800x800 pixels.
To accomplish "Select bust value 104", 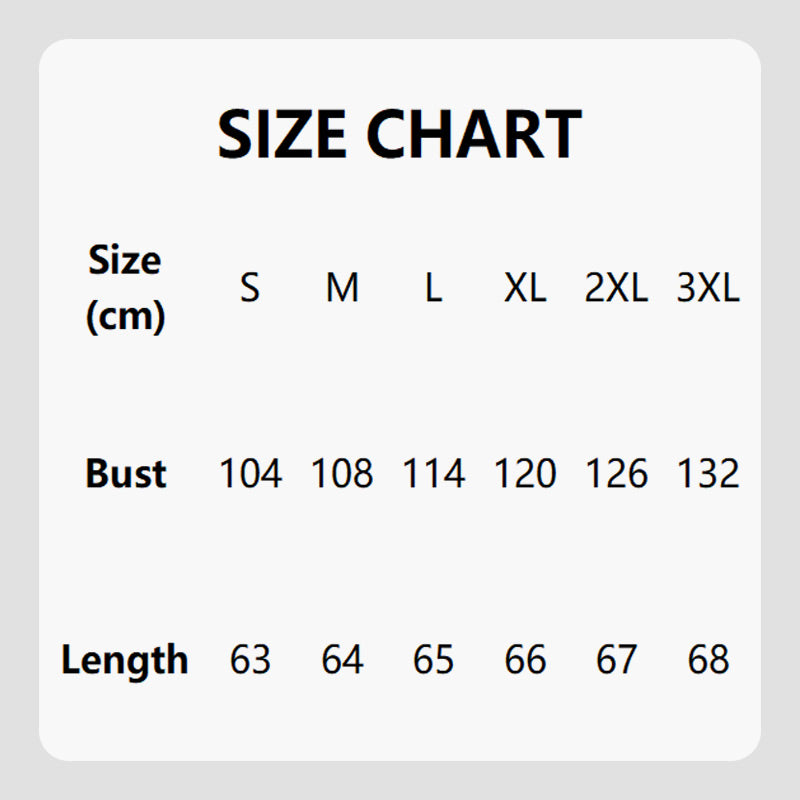I will pos(250,473).
